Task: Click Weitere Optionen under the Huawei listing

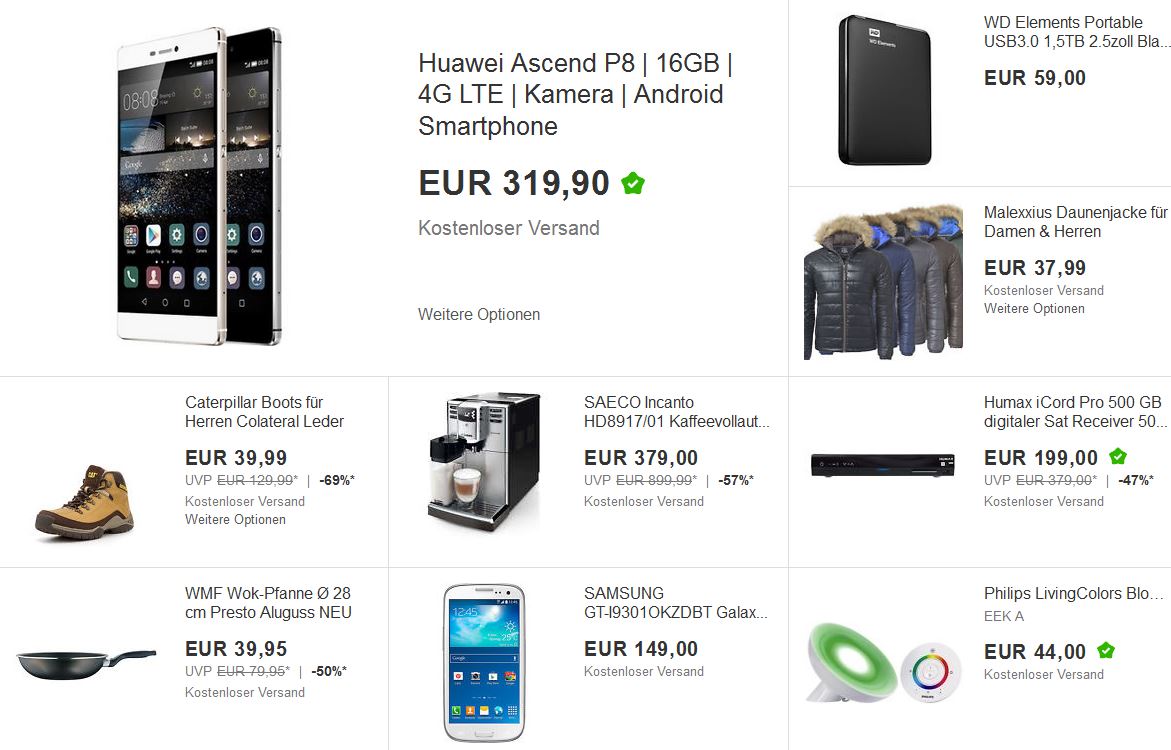Action: coord(479,314)
